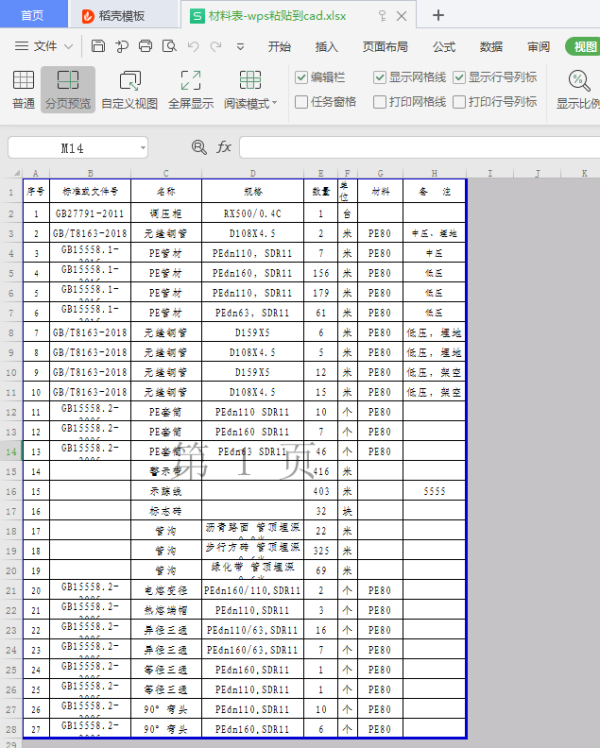Click the green S spreadsheet tab icon
Screen dimensions: 600x748
pyautogui.click(x=197, y=16)
